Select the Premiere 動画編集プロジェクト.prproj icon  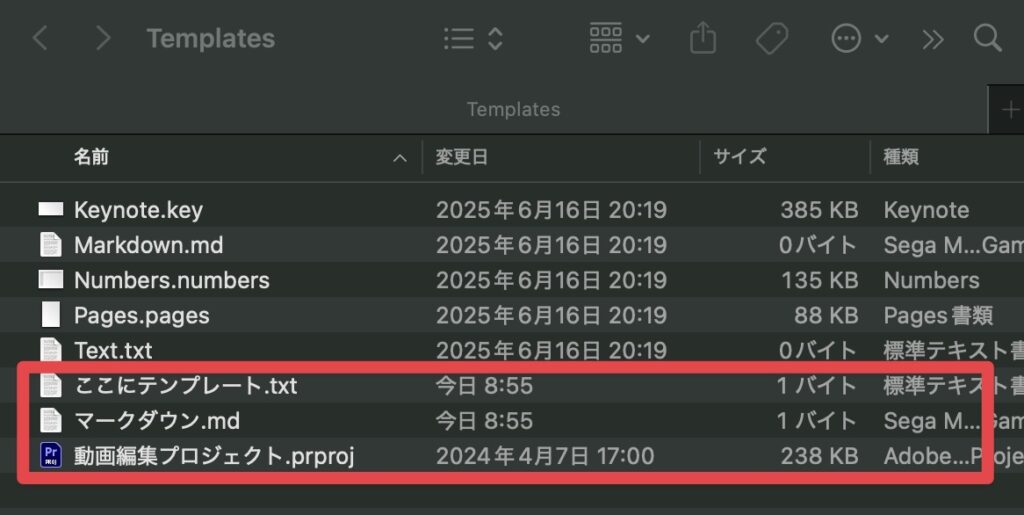point(51,455)
